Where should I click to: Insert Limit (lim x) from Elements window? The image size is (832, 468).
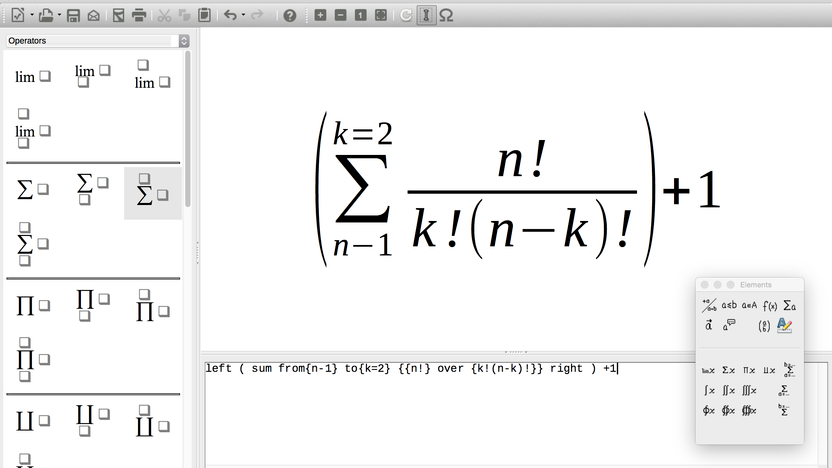click(x=708, y=370)
